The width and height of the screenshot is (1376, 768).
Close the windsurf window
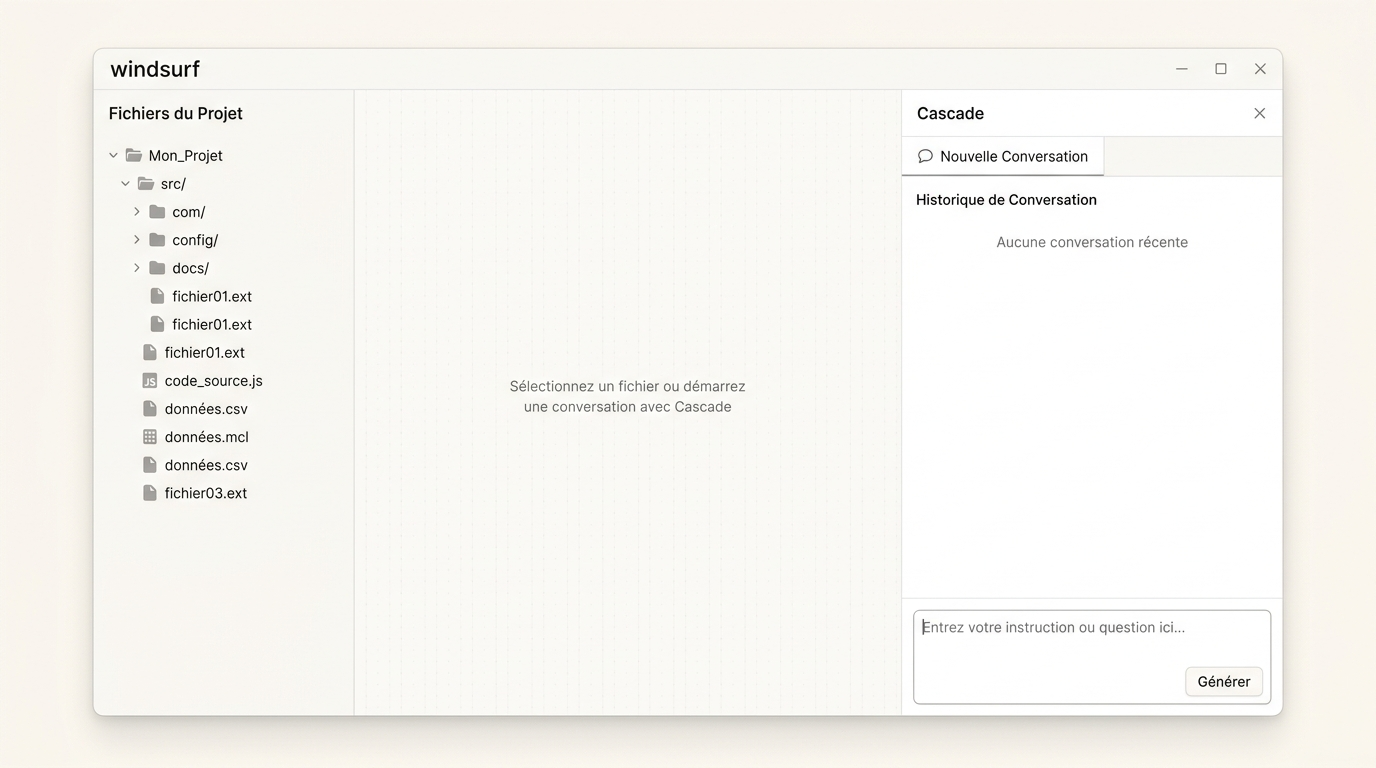coord(1260,69)
